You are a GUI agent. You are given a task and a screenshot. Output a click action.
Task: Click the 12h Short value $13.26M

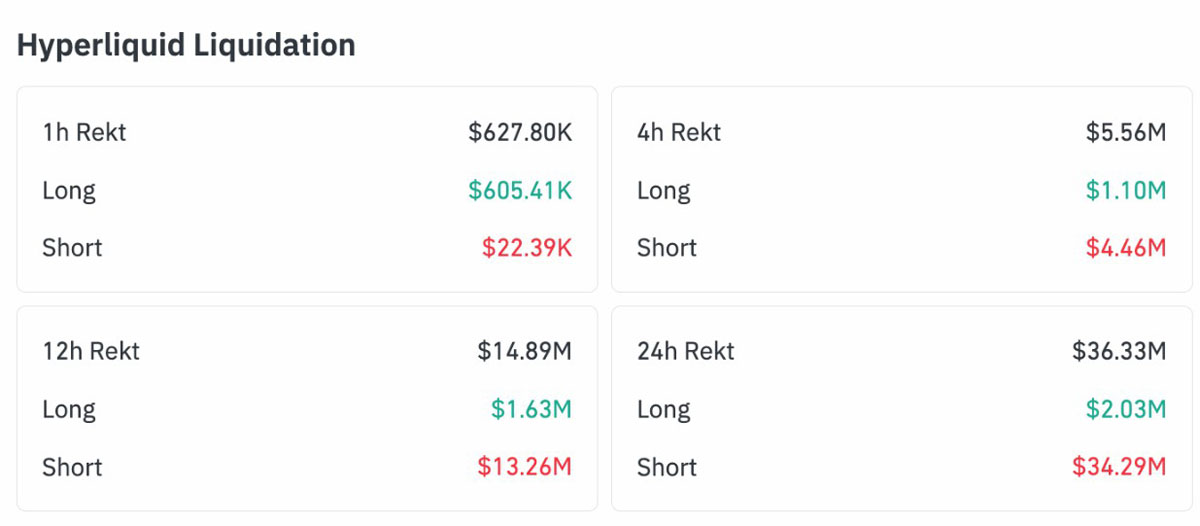click(525, 467)
